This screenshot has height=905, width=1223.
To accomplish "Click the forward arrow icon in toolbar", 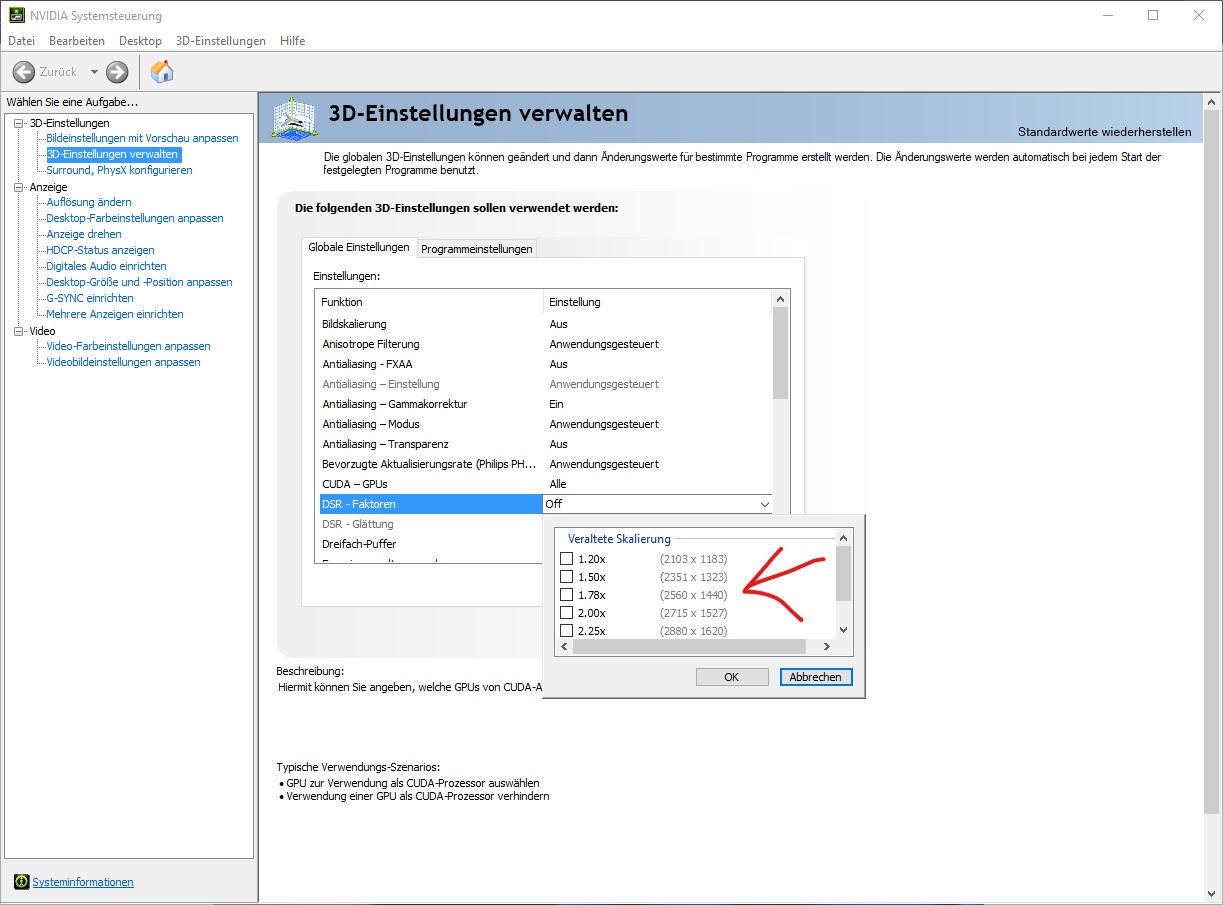I will coord(117,72).
